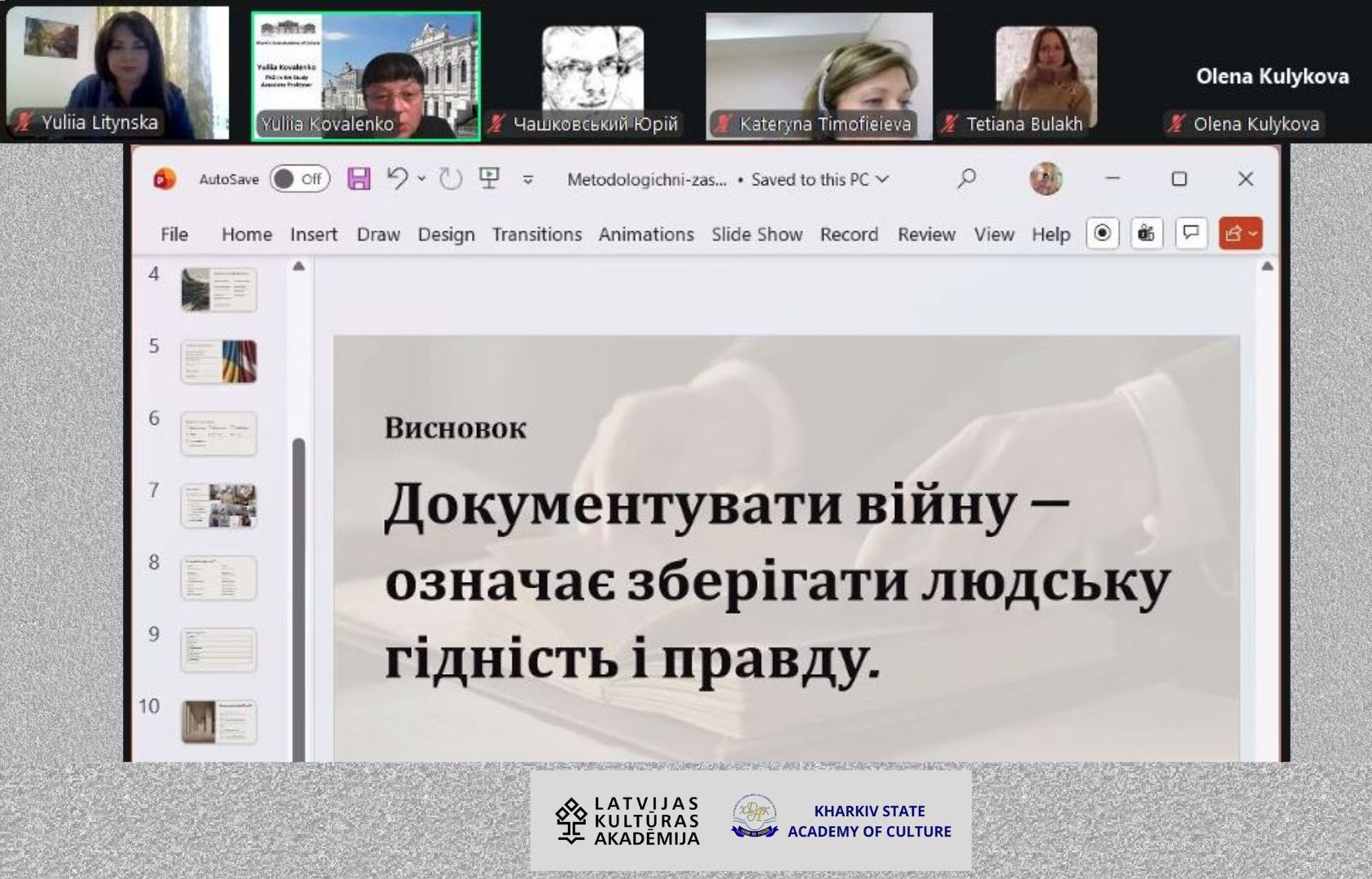Click the user account profile picture
The image size is (1372, 879).
pyautogui.click(x=1046, y=178)
